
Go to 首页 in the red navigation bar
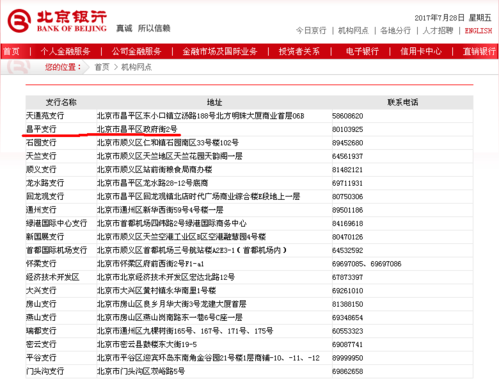pyautogui.click(x=11, y=51)
